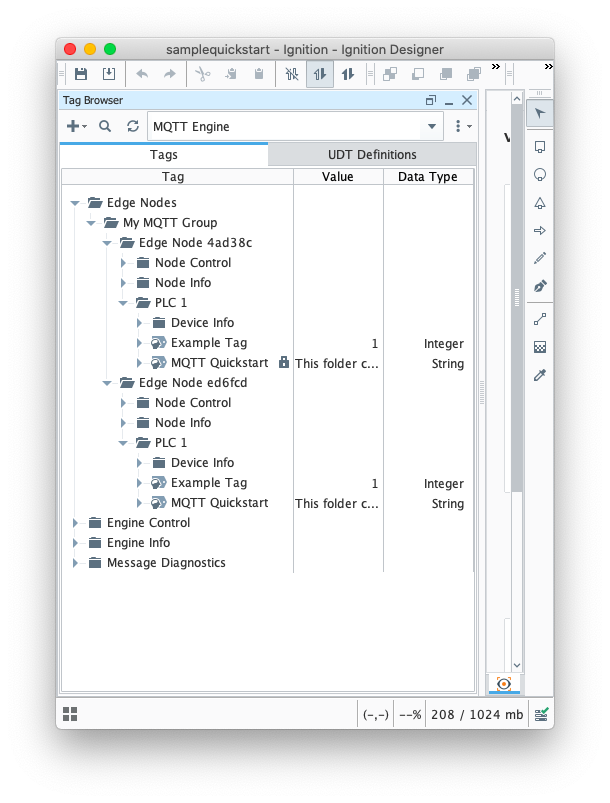
Task: Collapse the Edge Nodes folder
Action: (x=75, y=203)
